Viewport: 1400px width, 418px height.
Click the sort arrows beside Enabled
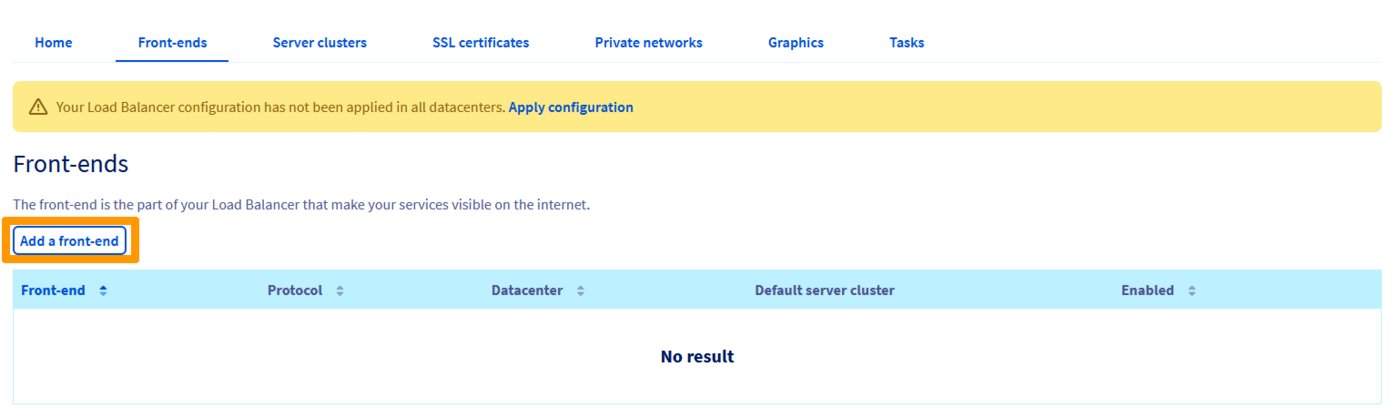pos(1191,291)
